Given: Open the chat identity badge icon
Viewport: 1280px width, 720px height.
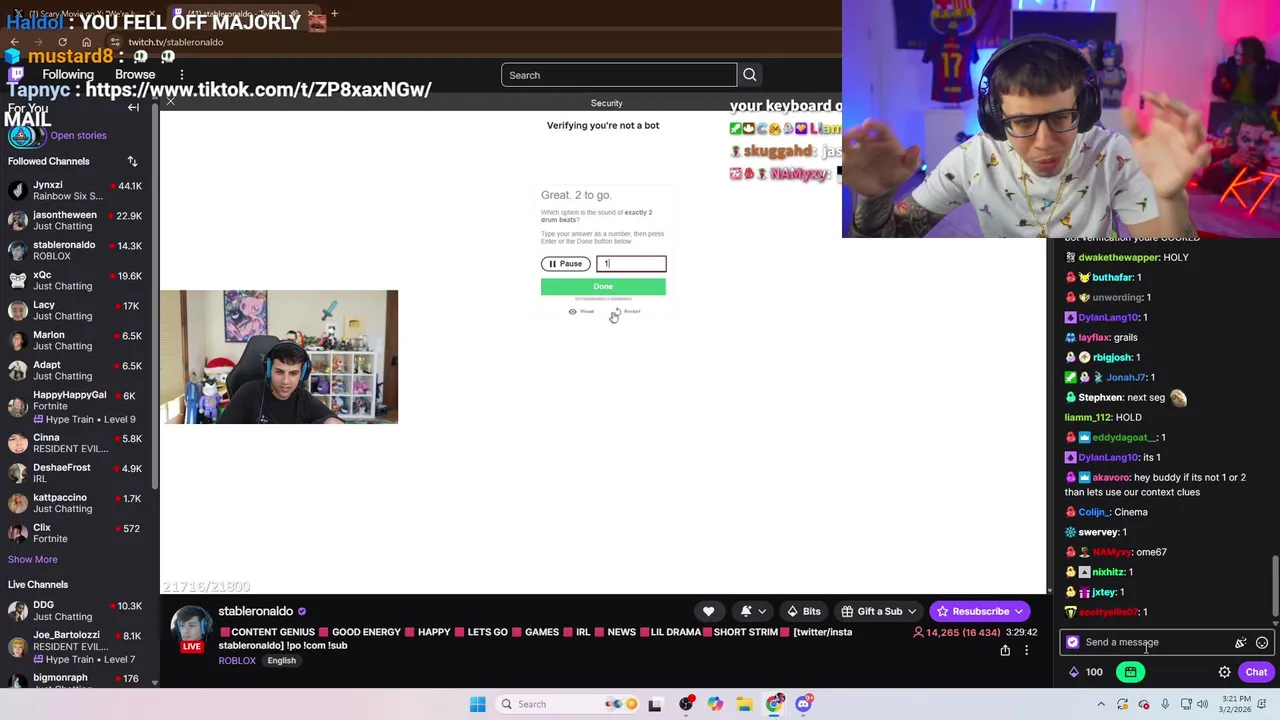Looking at the screenshot, I should [x=1073, y=643].
